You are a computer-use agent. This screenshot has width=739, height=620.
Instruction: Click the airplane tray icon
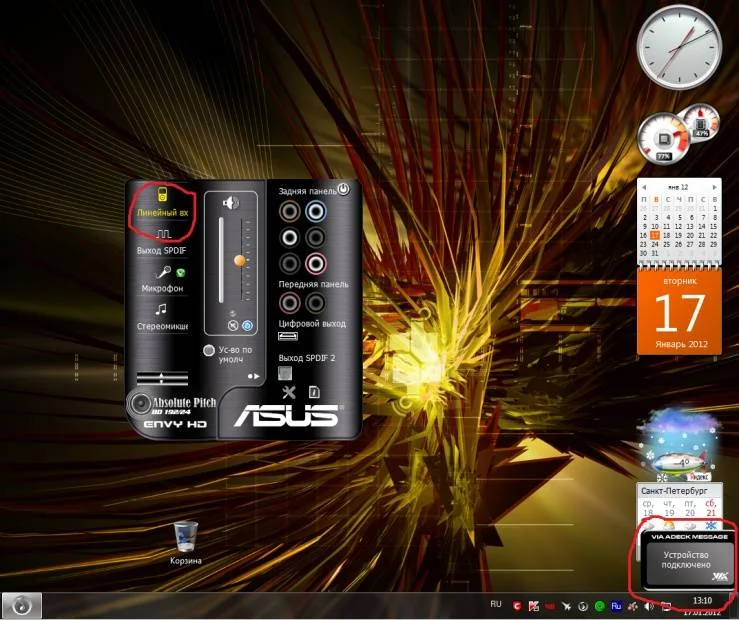coord(566,606)
